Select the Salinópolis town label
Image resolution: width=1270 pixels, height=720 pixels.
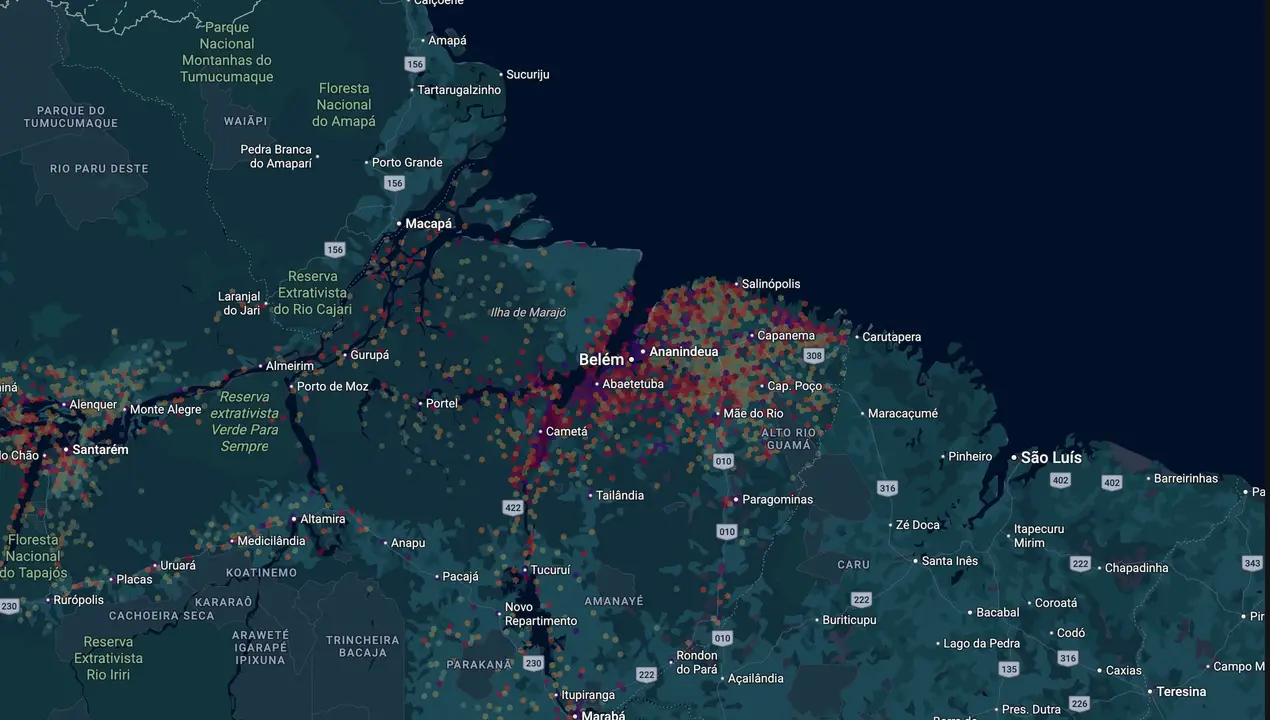tap(771, 284)
